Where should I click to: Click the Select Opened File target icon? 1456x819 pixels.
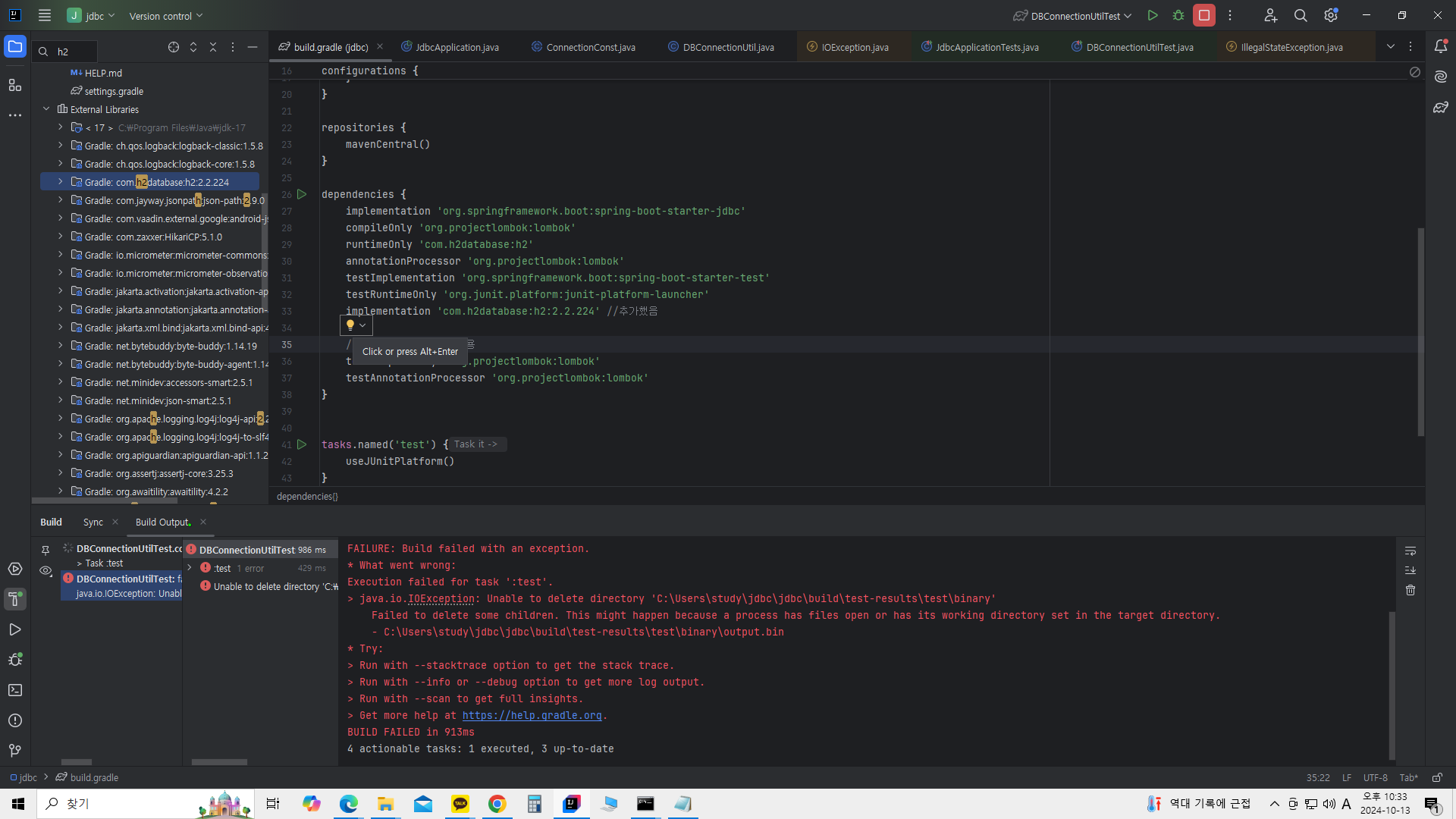point(174,47)
